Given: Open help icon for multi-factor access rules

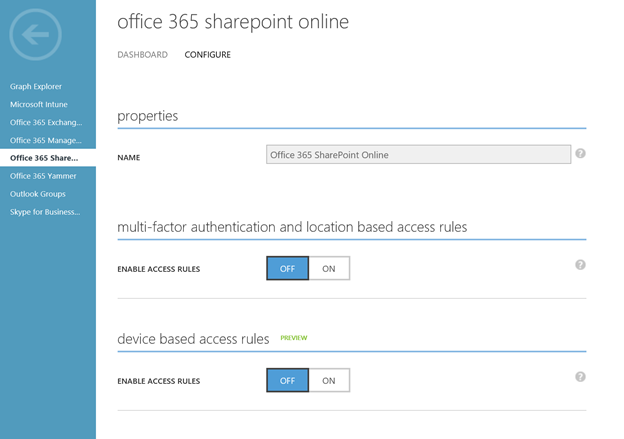Looking at the screenshot, I should point(580,265).
